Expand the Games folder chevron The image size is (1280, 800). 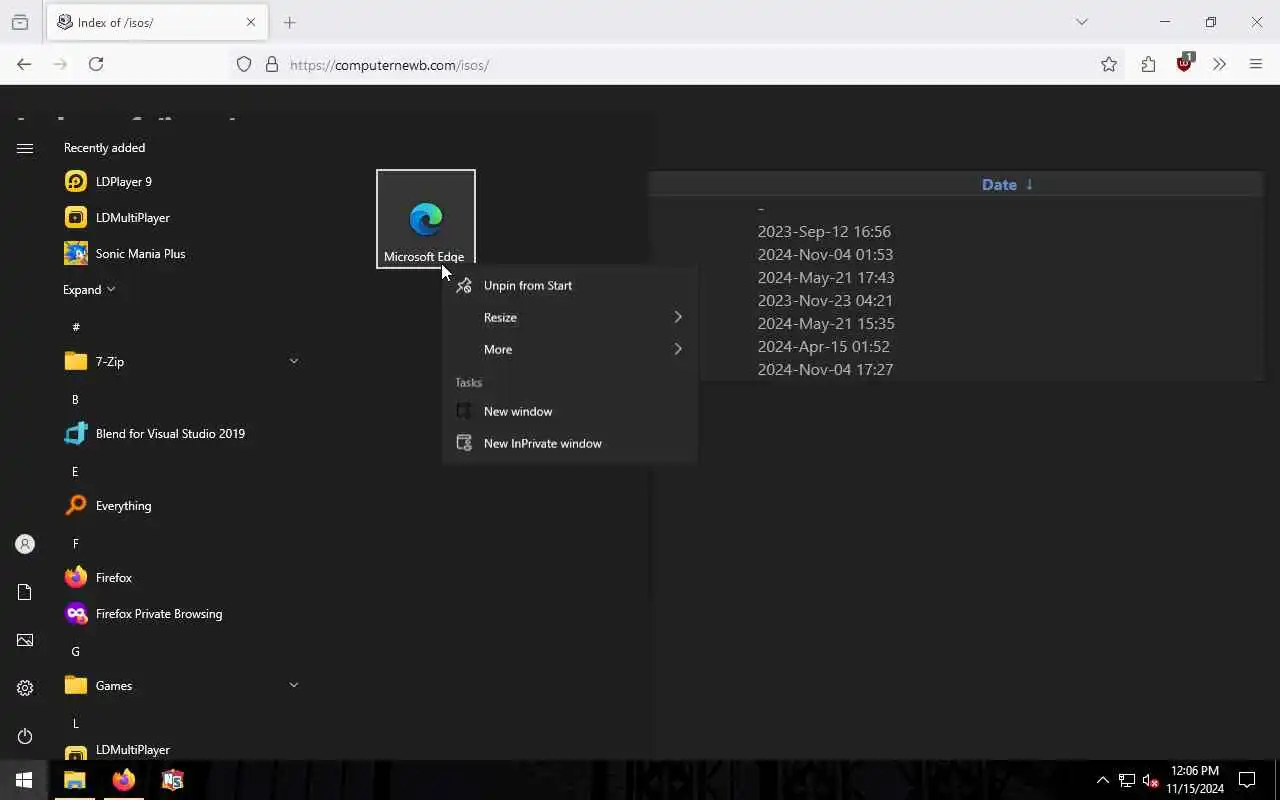293,685
